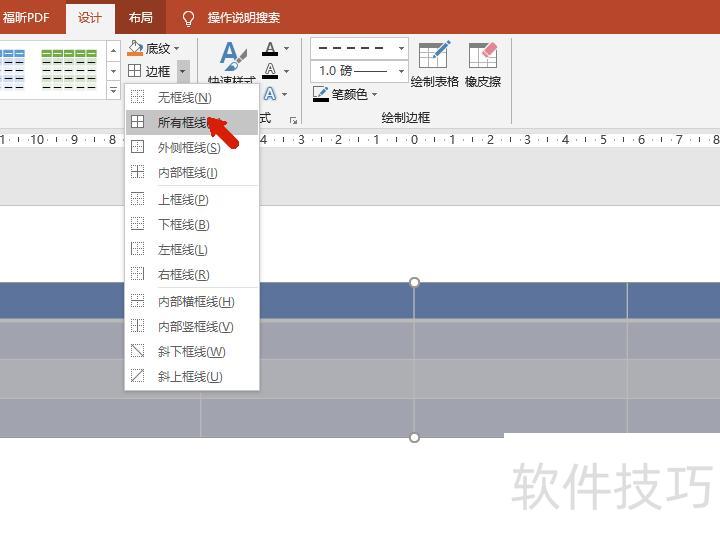Apply 下框线(B) bottom border
Image resolution: width=720 pixels, height=540 pixels.
(192, 225)
